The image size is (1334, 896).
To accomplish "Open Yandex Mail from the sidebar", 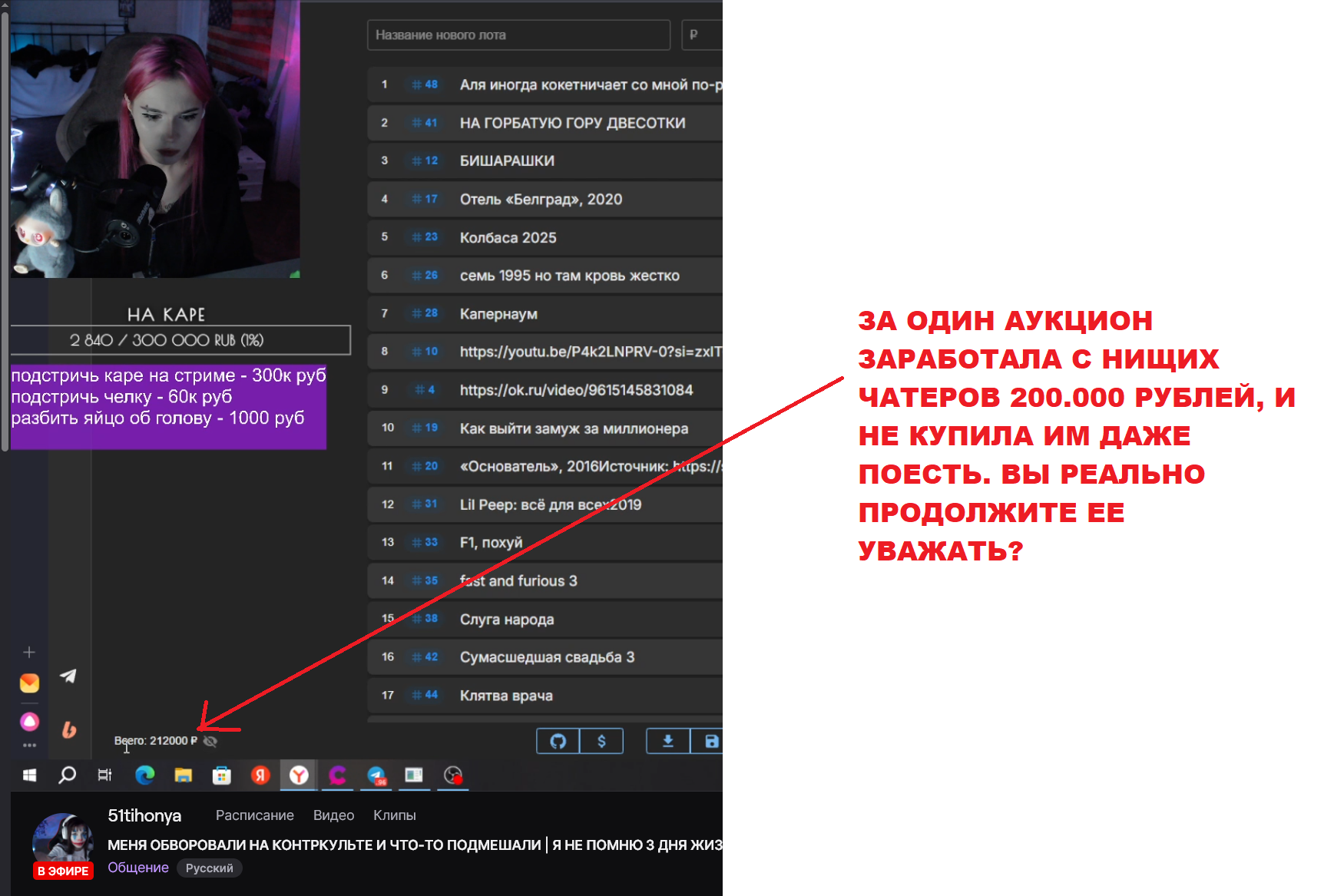I will coord(28,682).
